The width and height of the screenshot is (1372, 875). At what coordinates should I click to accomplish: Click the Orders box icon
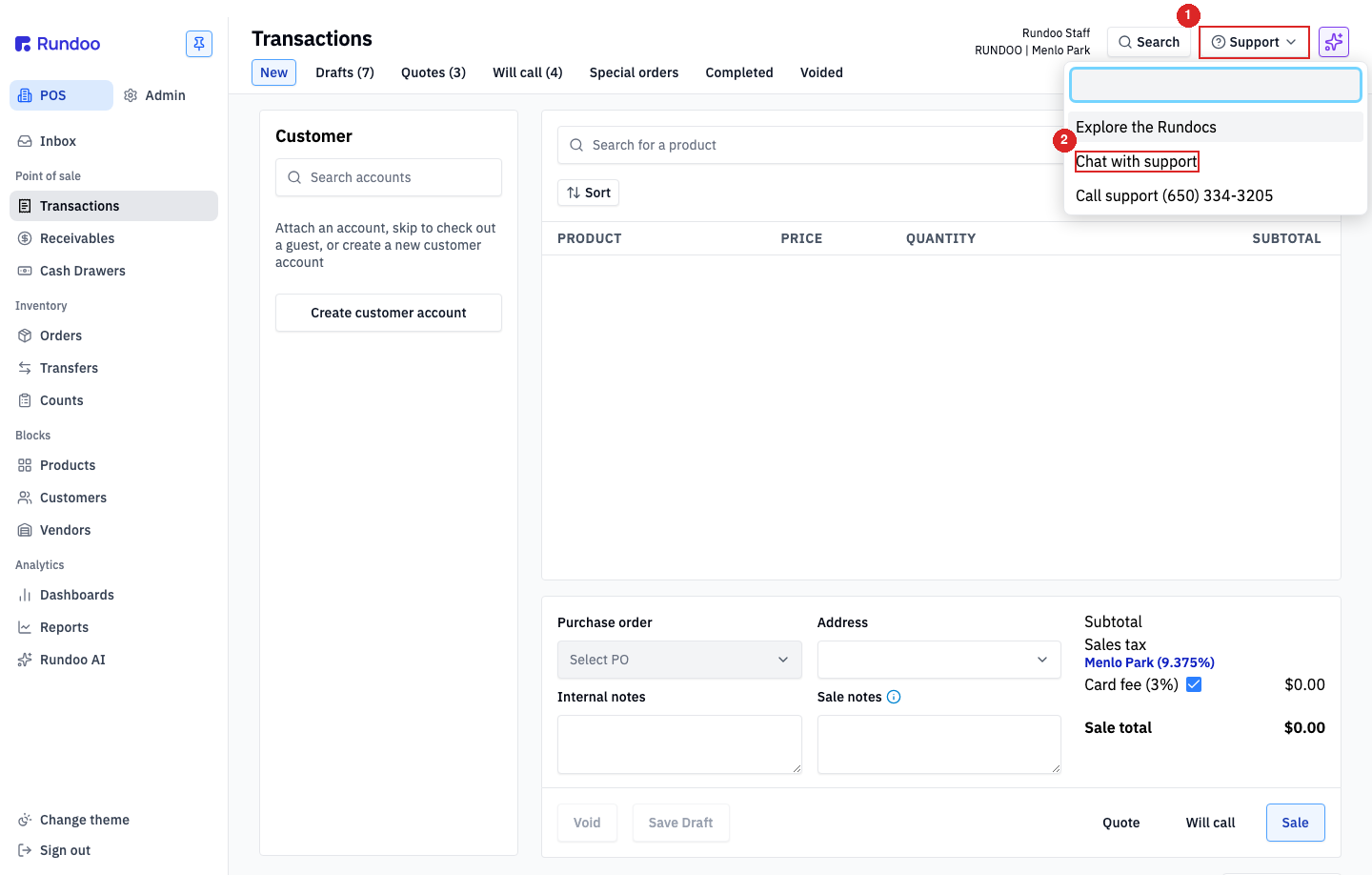(x=25, y=336)
